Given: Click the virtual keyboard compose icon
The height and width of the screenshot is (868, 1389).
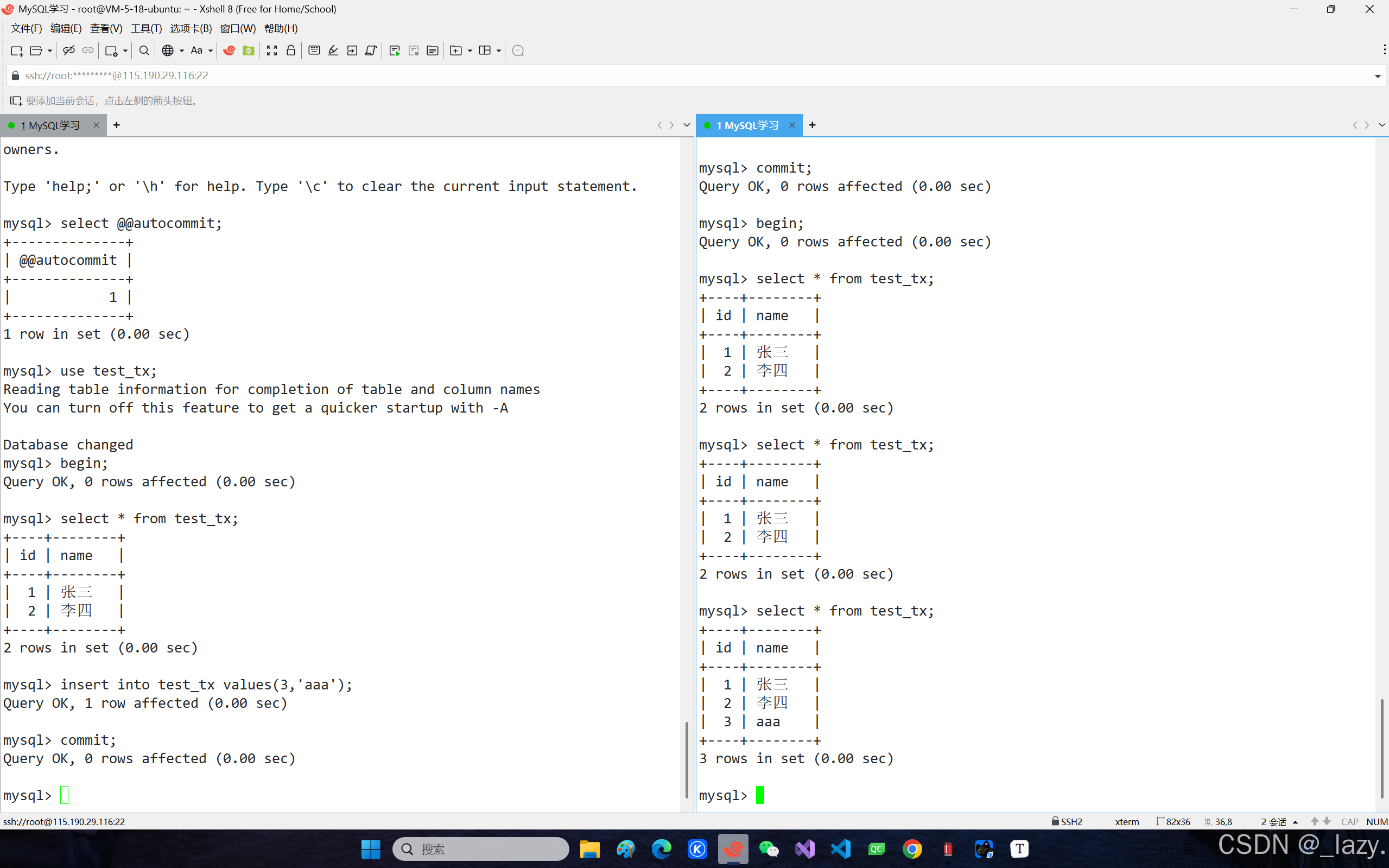Looking at the screenshot, I should tap(314, 50).
